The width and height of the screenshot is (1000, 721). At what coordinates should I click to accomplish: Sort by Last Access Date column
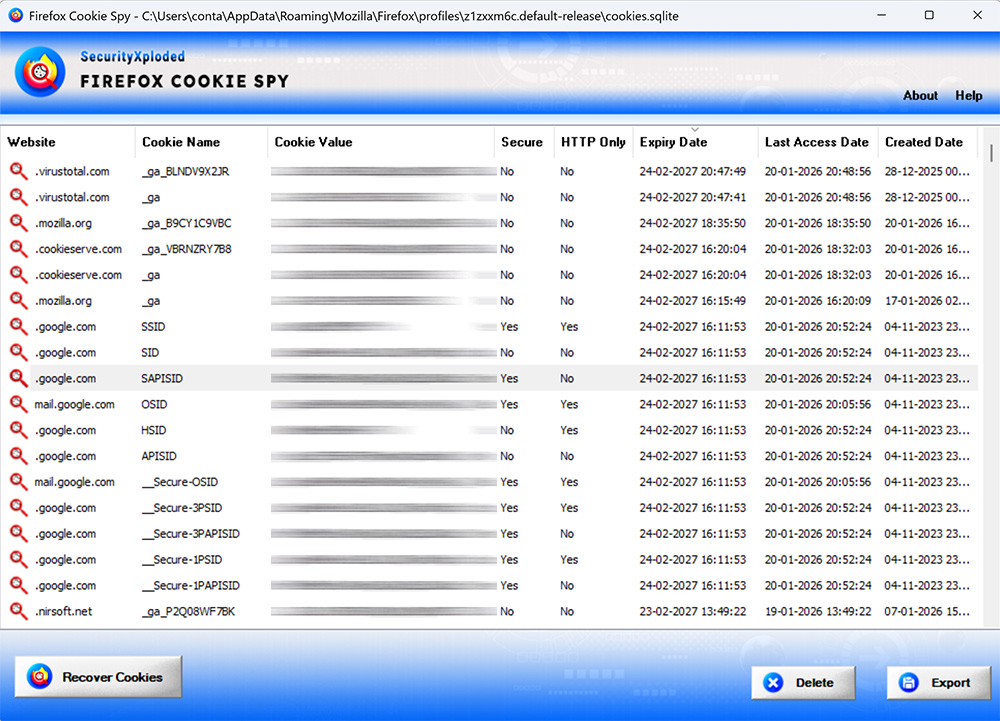coord(817,142)
